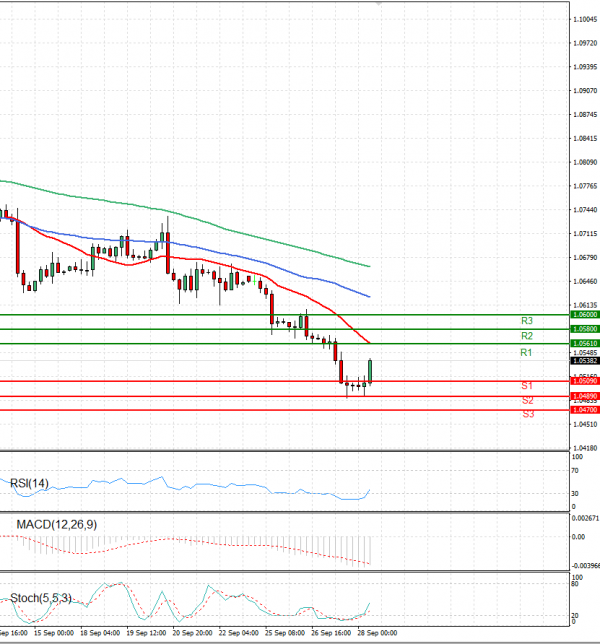Click the 1.07440 price axis value
The image size is (600, 644).
pyautogui.click(x=585, y=210)
